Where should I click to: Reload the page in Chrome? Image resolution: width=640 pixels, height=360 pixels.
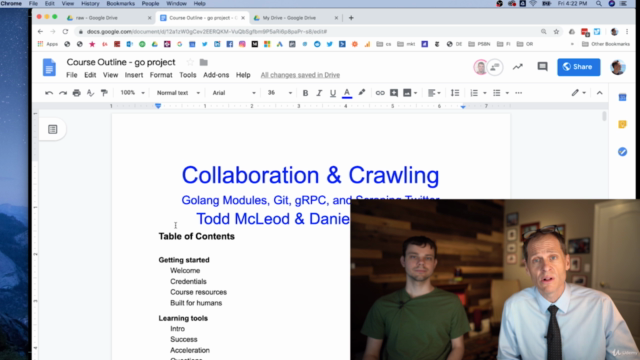coord(65,31)
